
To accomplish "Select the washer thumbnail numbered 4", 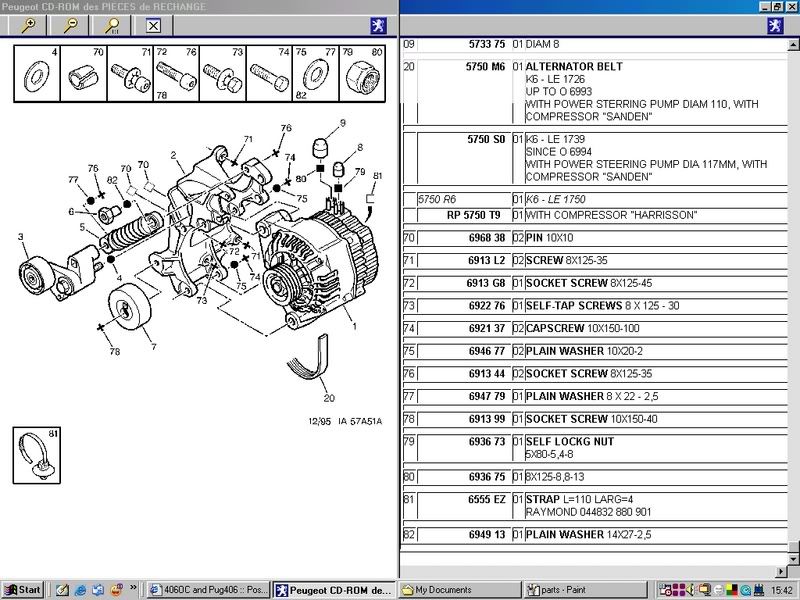I will (x=37, y=73).
